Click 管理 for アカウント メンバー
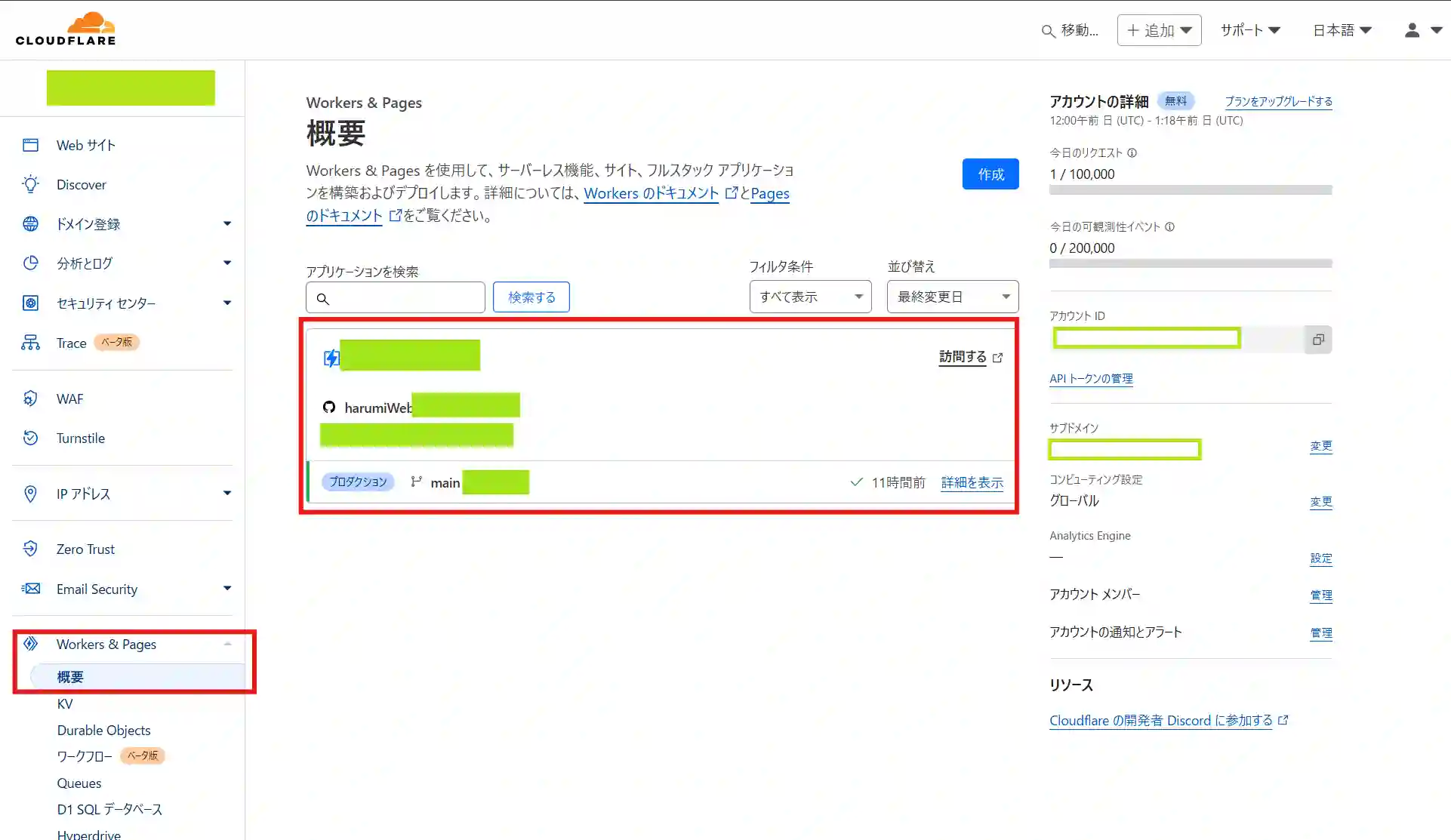The width and height of the screenshot is (1451, 840). pyautogui.click(x=1321, y=595)
